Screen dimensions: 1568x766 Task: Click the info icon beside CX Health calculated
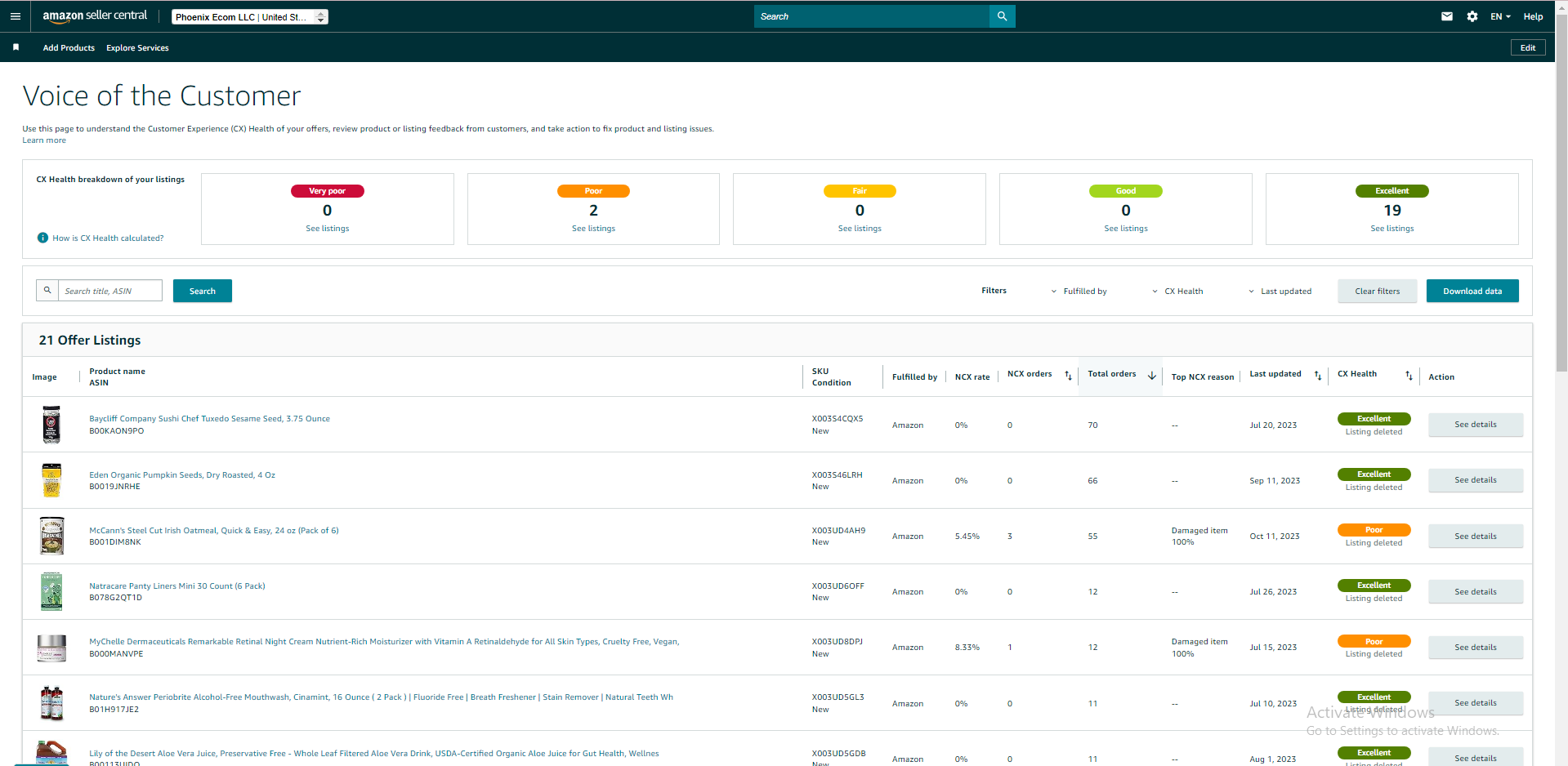pos(42,238)
